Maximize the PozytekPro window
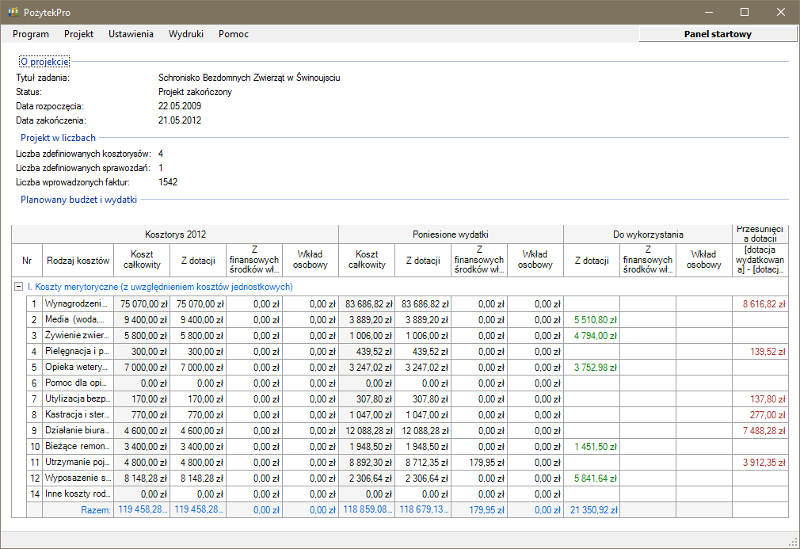The image size is (800, 549). click(744, 12)
